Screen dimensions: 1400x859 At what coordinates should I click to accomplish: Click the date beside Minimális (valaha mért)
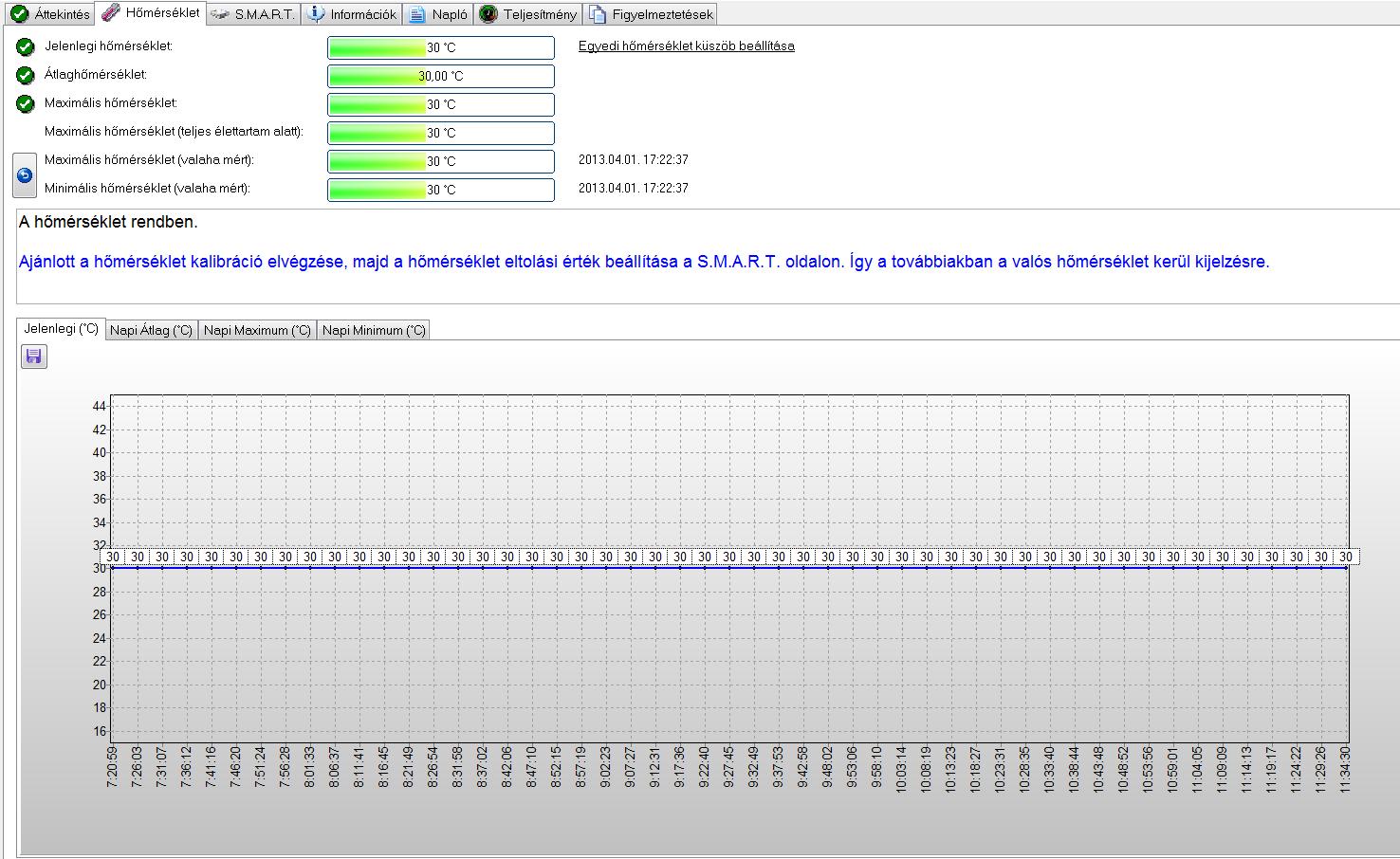pyautogui.click(x=634, y=189)
